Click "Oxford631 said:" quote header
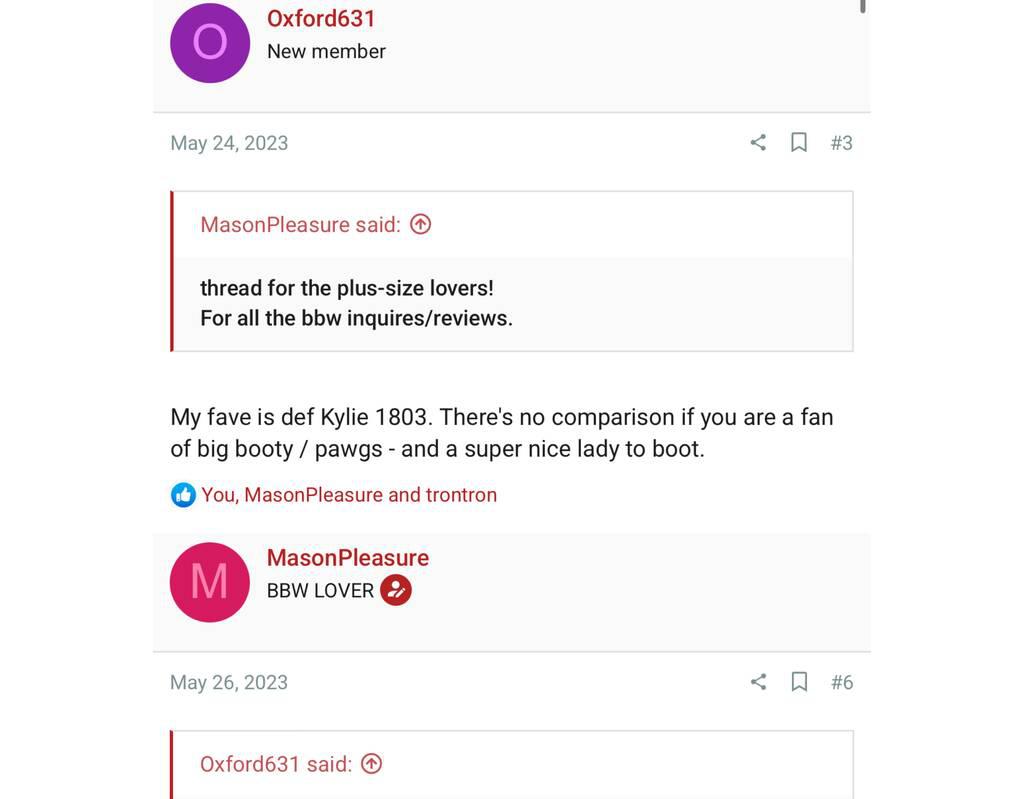The image size is (1024, 799). (276, 764)
